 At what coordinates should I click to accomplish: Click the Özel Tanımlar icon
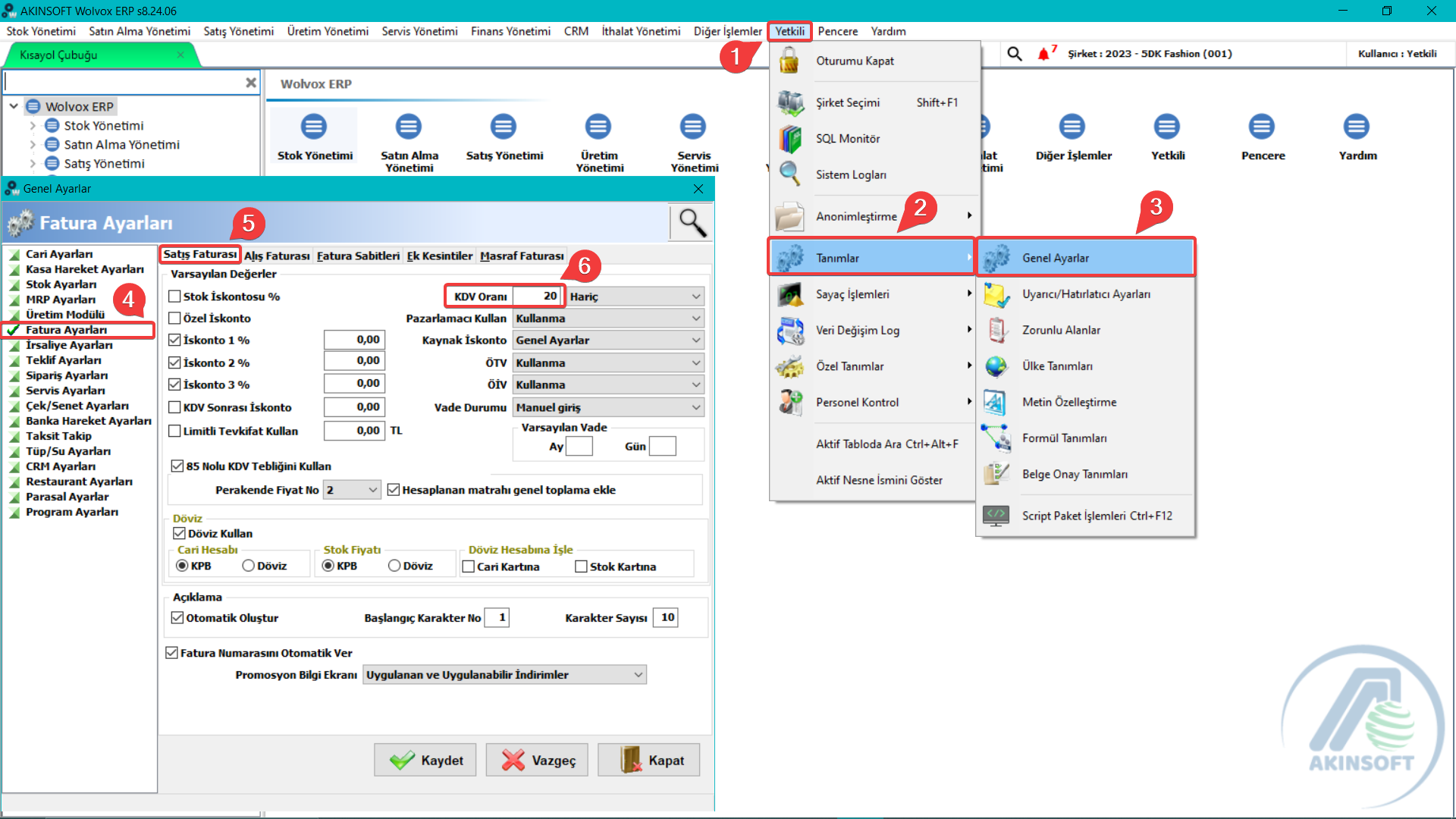pyautogui.click(x=789, y=366)
